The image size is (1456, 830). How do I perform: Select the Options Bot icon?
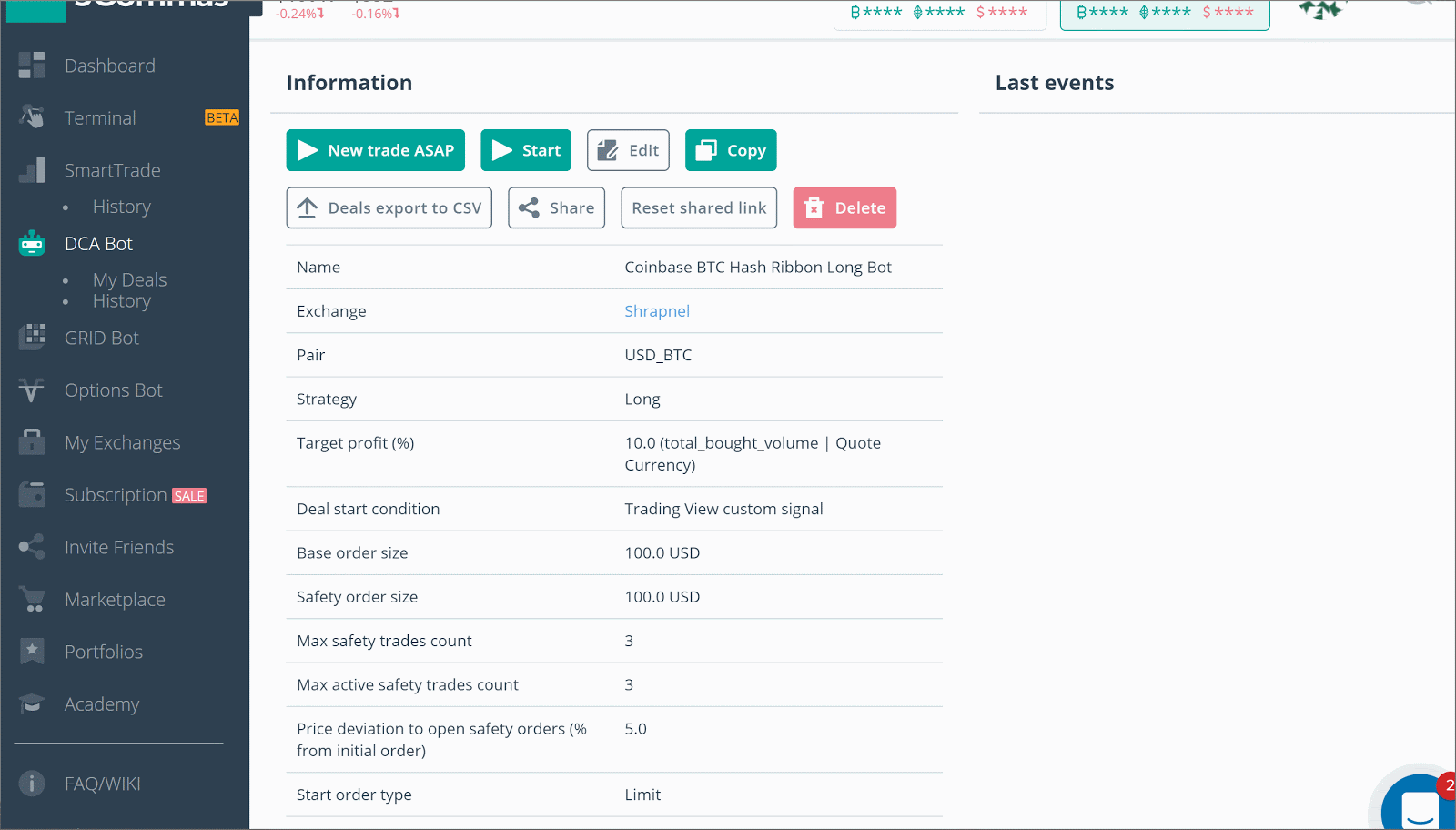pyautogui.click(x=32, y=390)
